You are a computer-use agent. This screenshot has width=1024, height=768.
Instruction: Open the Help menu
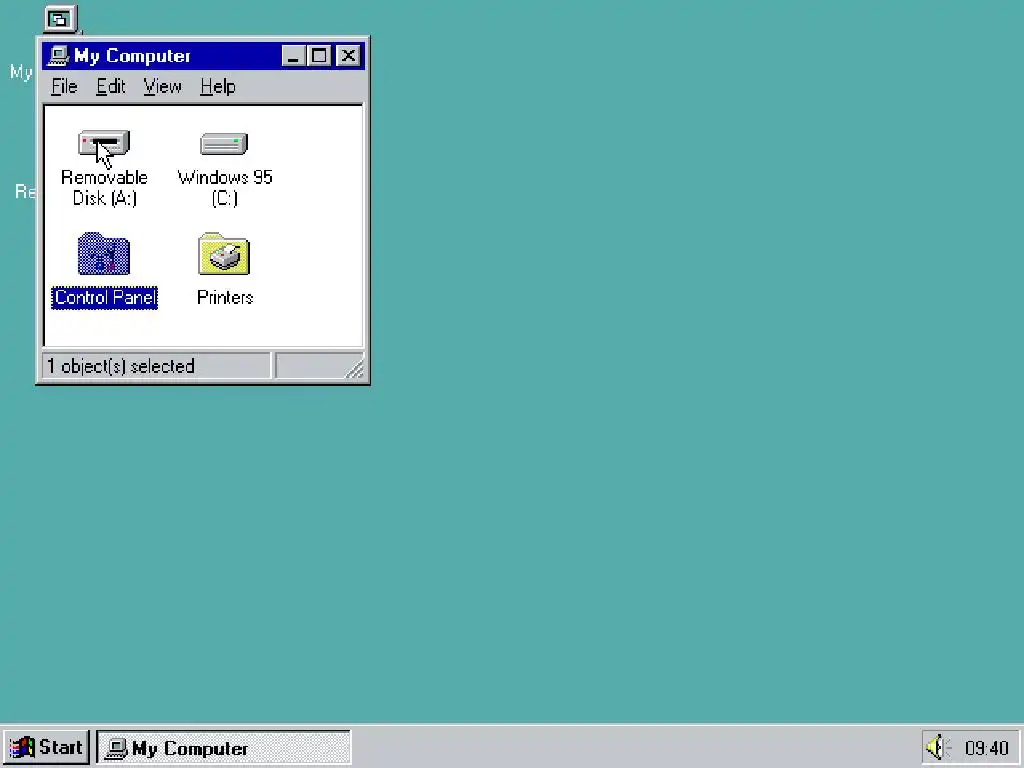(217, 86)
